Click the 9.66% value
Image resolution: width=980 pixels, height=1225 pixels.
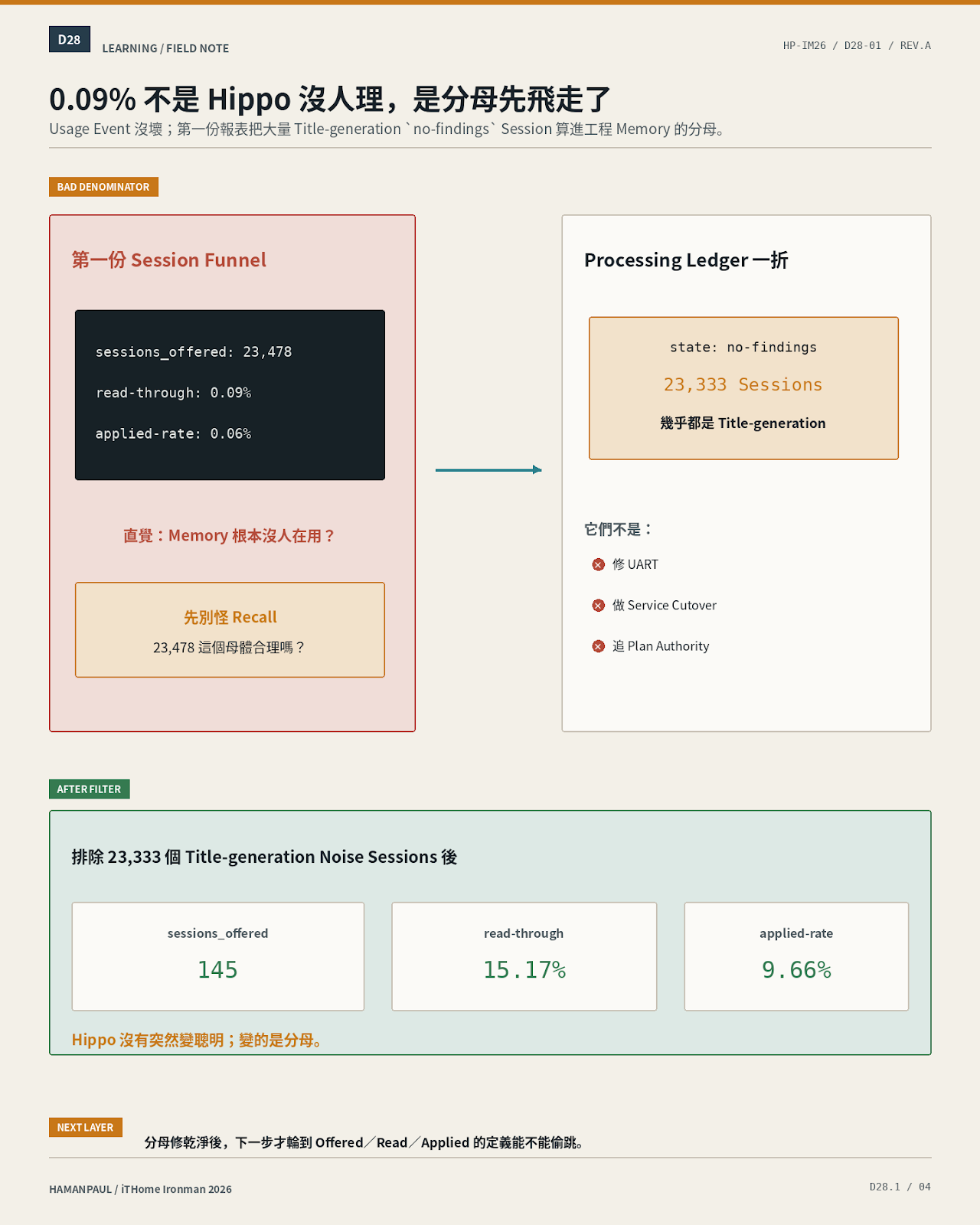coord(796,970)
